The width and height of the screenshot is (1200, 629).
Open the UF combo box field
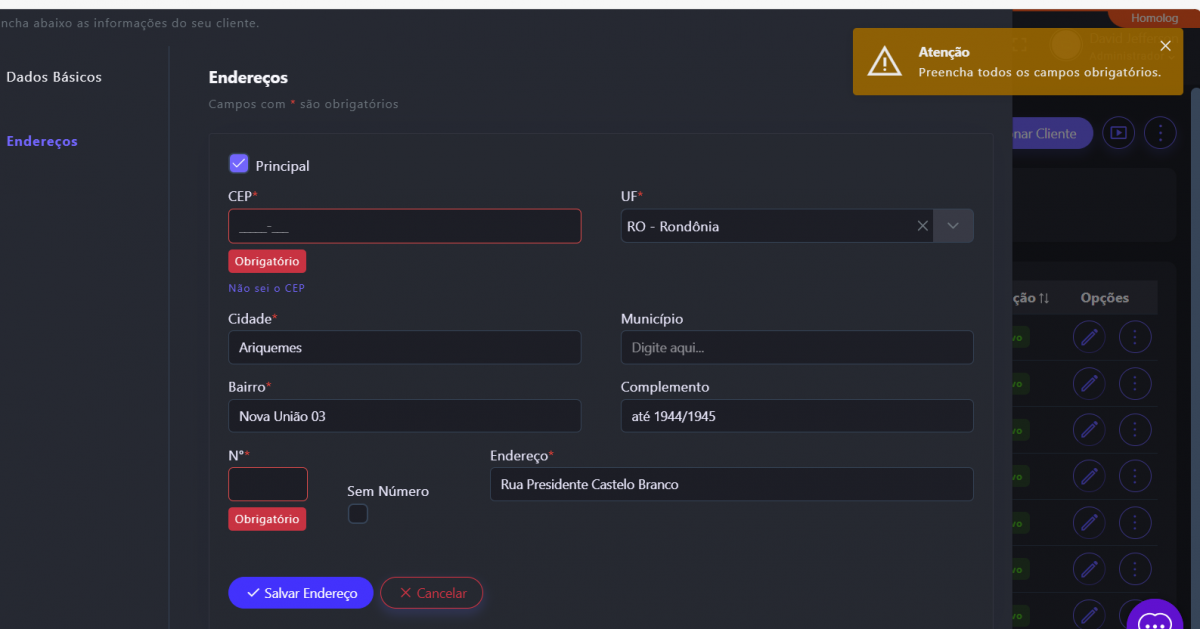coord(765,226)
